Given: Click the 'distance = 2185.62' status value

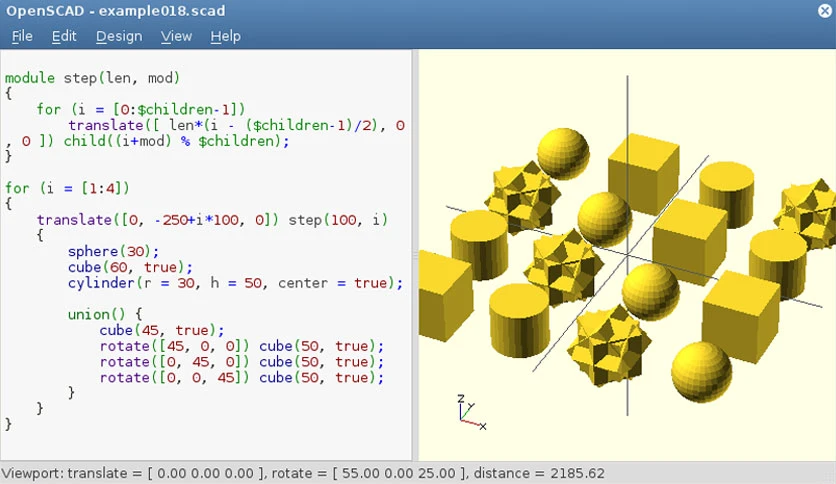Looking at the screenshot, I should pyautogui.click(x=539, y=473).
